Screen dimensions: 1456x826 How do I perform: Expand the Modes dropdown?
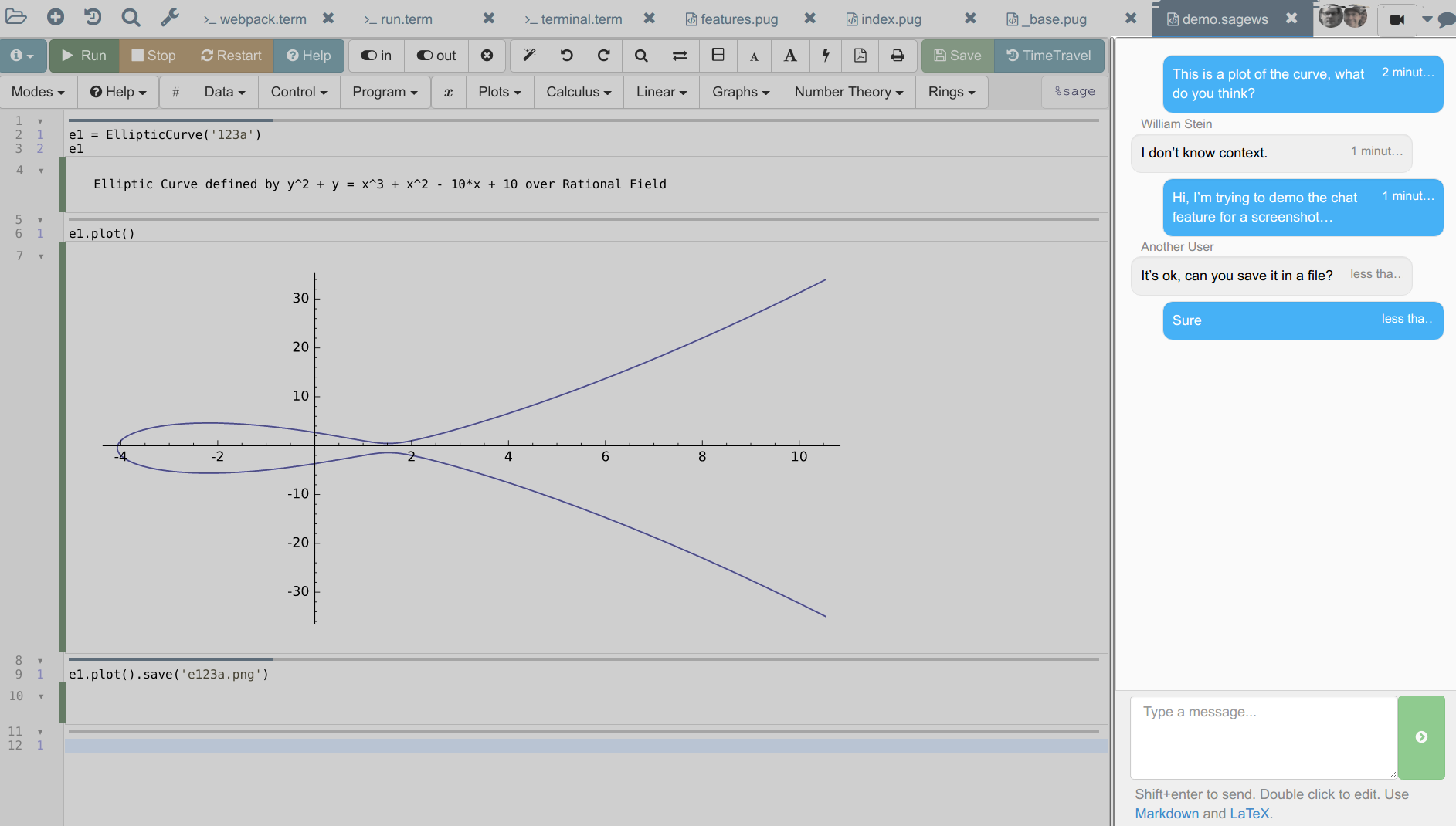38,92
